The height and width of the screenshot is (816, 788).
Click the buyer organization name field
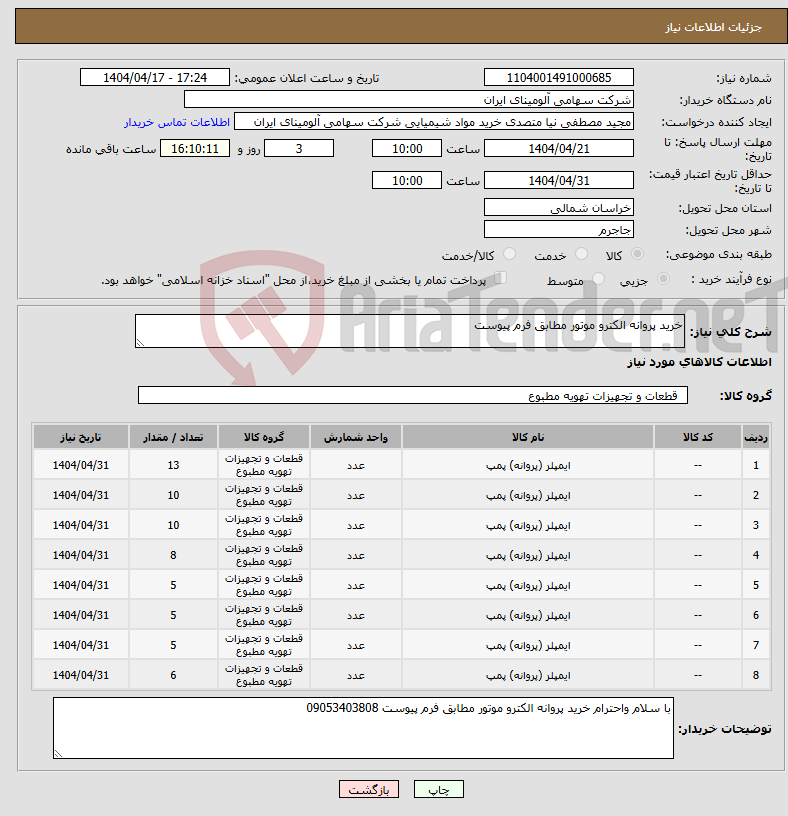(x=409, y=99)
